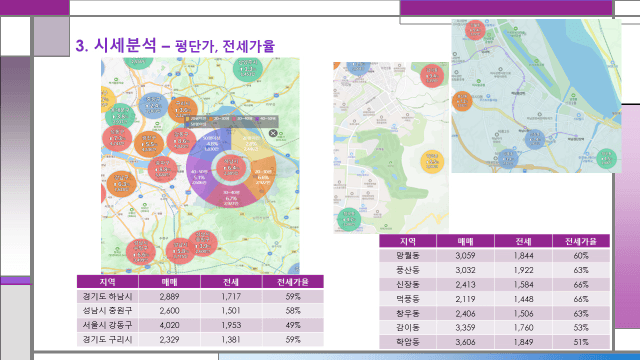
Task: Select the 망월동 row in the right table
Action: [x=494, y=256]
